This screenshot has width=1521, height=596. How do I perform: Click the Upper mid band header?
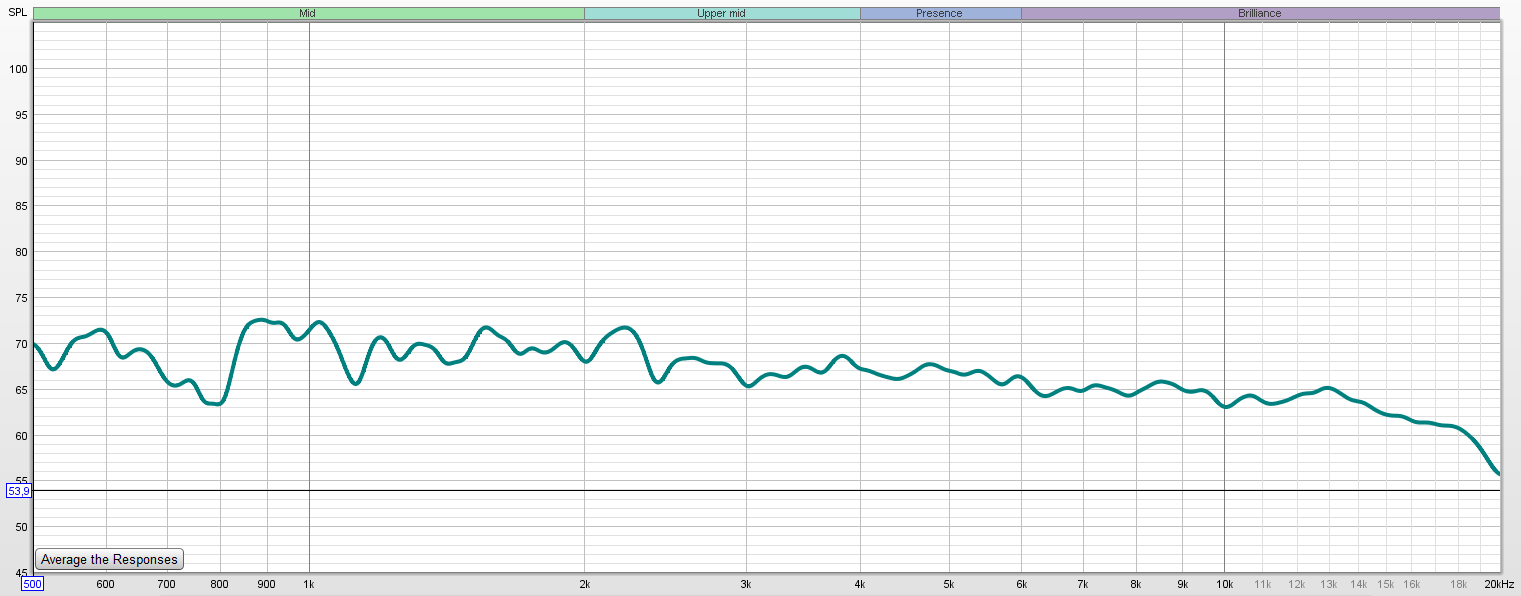pyautogui.click(x=721, y=14)
